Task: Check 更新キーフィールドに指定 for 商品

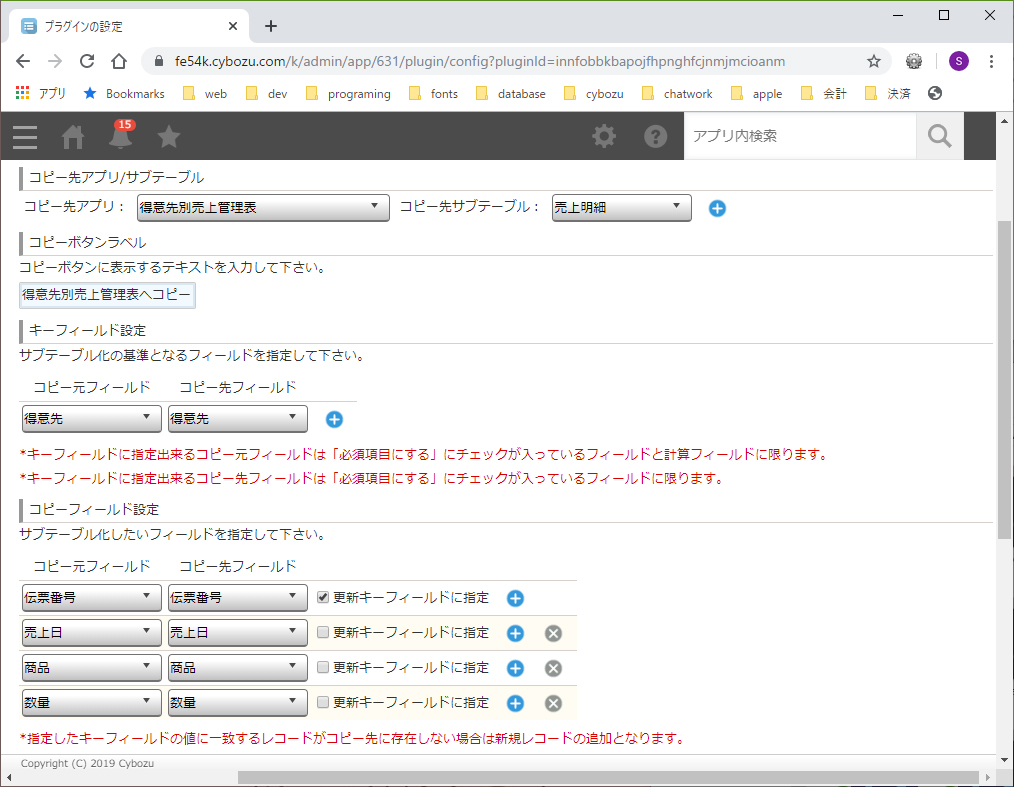Action: tap(323, 667)
